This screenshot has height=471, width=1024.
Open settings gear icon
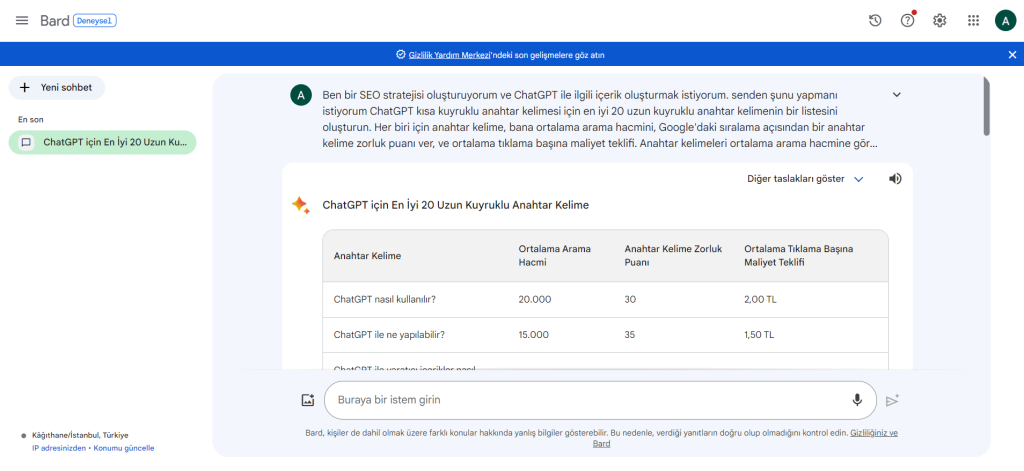[939, 20]
